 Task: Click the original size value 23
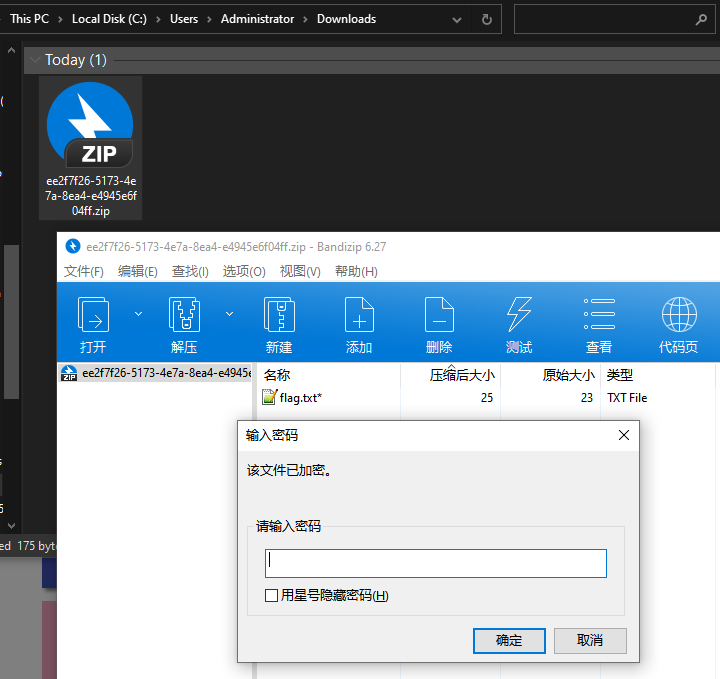[x=587, y=398]
